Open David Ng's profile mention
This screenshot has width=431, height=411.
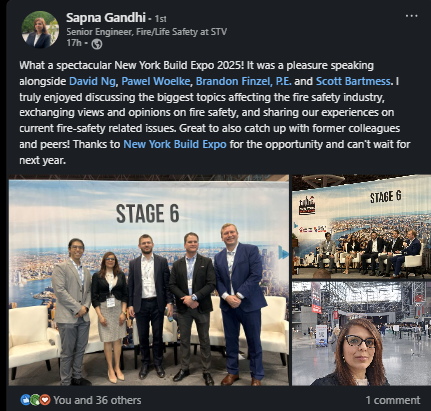[92, 81]
